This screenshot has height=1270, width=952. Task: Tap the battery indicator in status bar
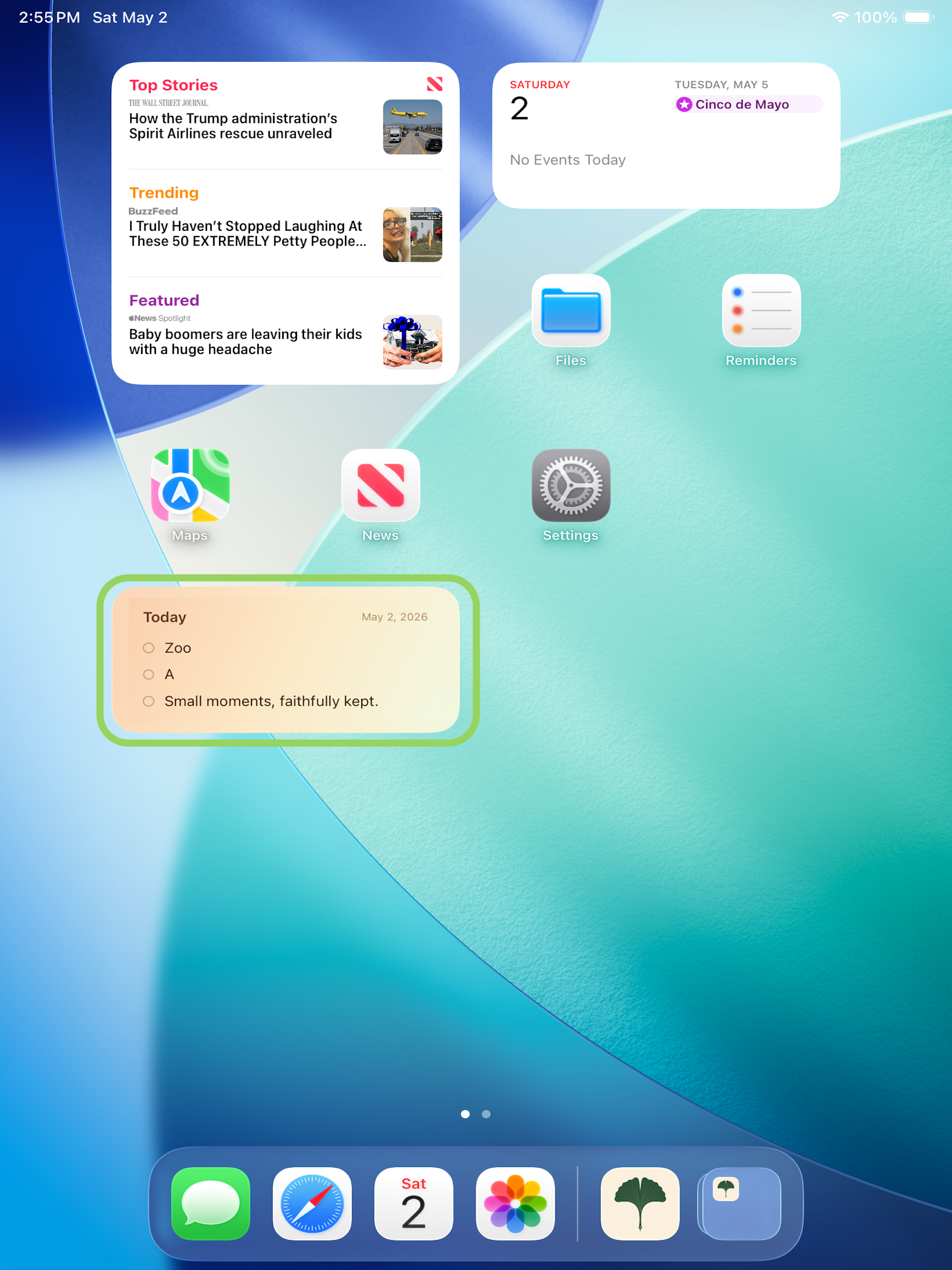[919, 17]
